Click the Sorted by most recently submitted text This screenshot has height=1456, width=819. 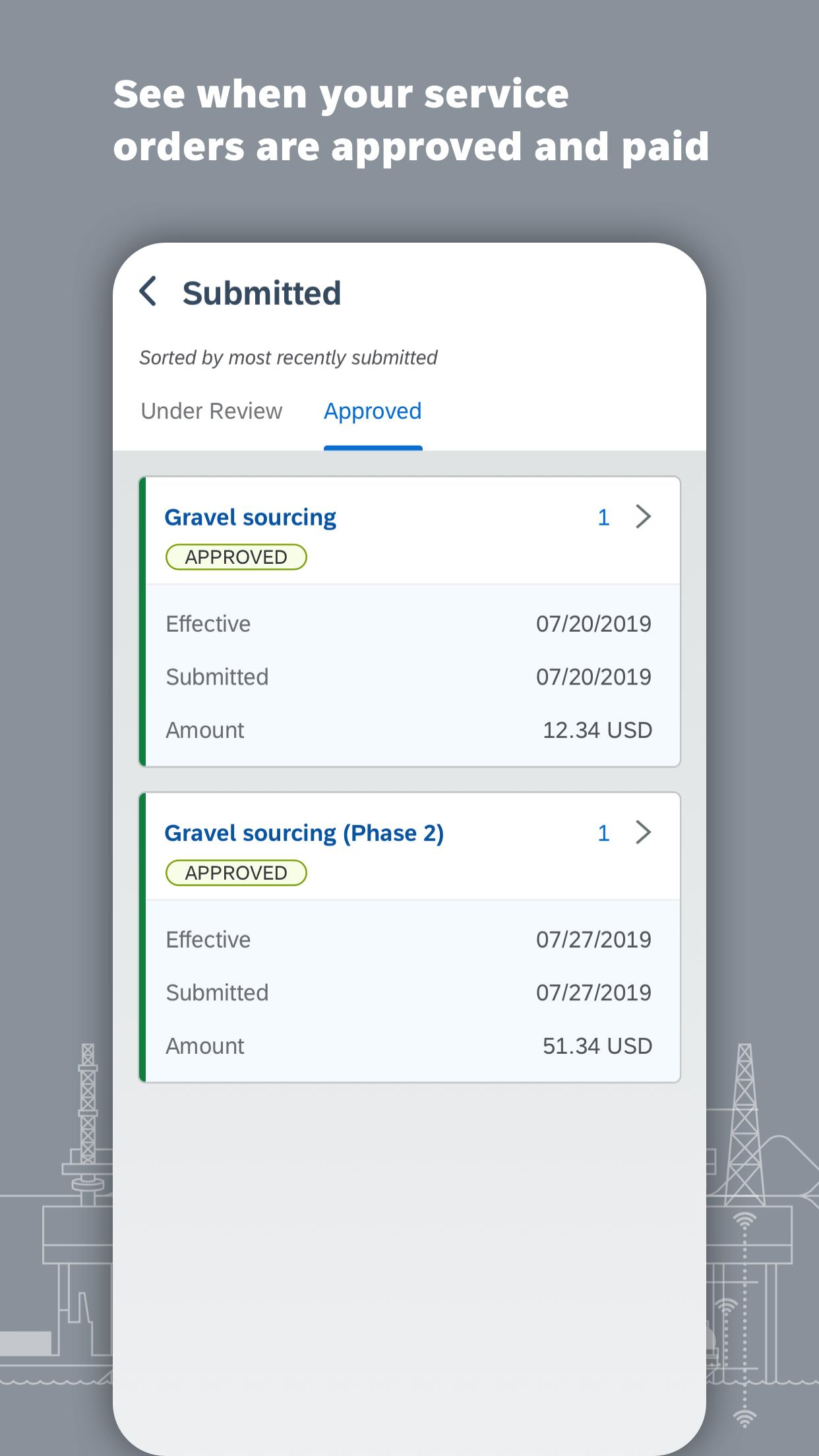[x=288, y=357]
